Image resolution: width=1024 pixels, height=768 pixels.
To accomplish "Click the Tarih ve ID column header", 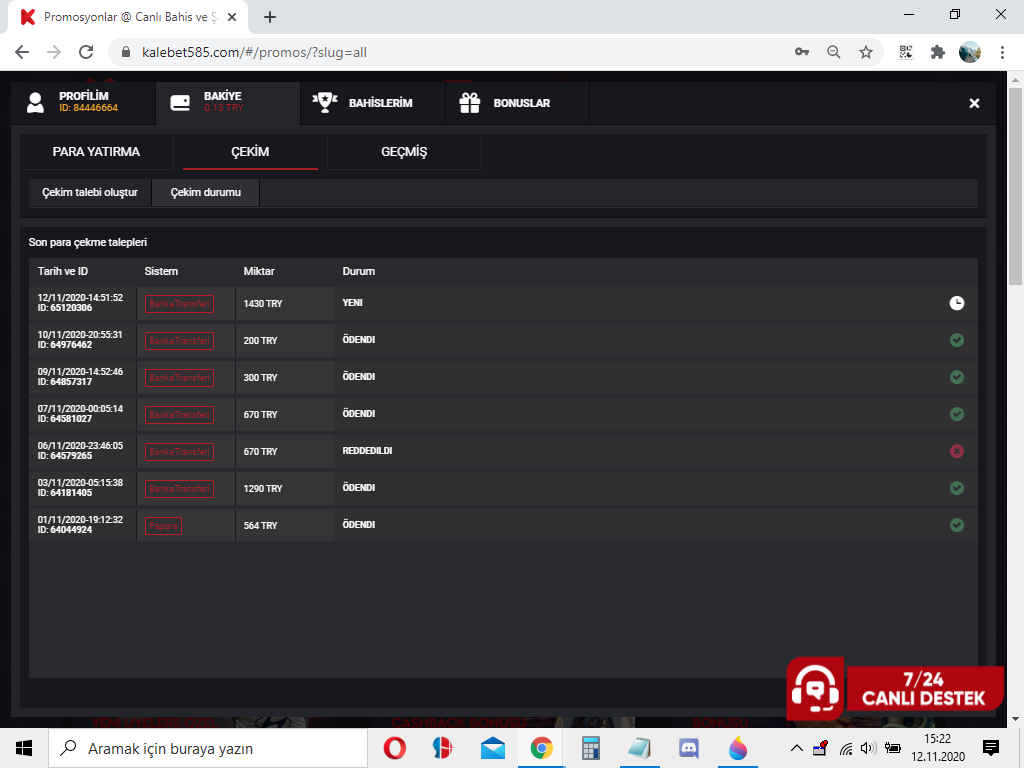I will [x=63, y=271].
